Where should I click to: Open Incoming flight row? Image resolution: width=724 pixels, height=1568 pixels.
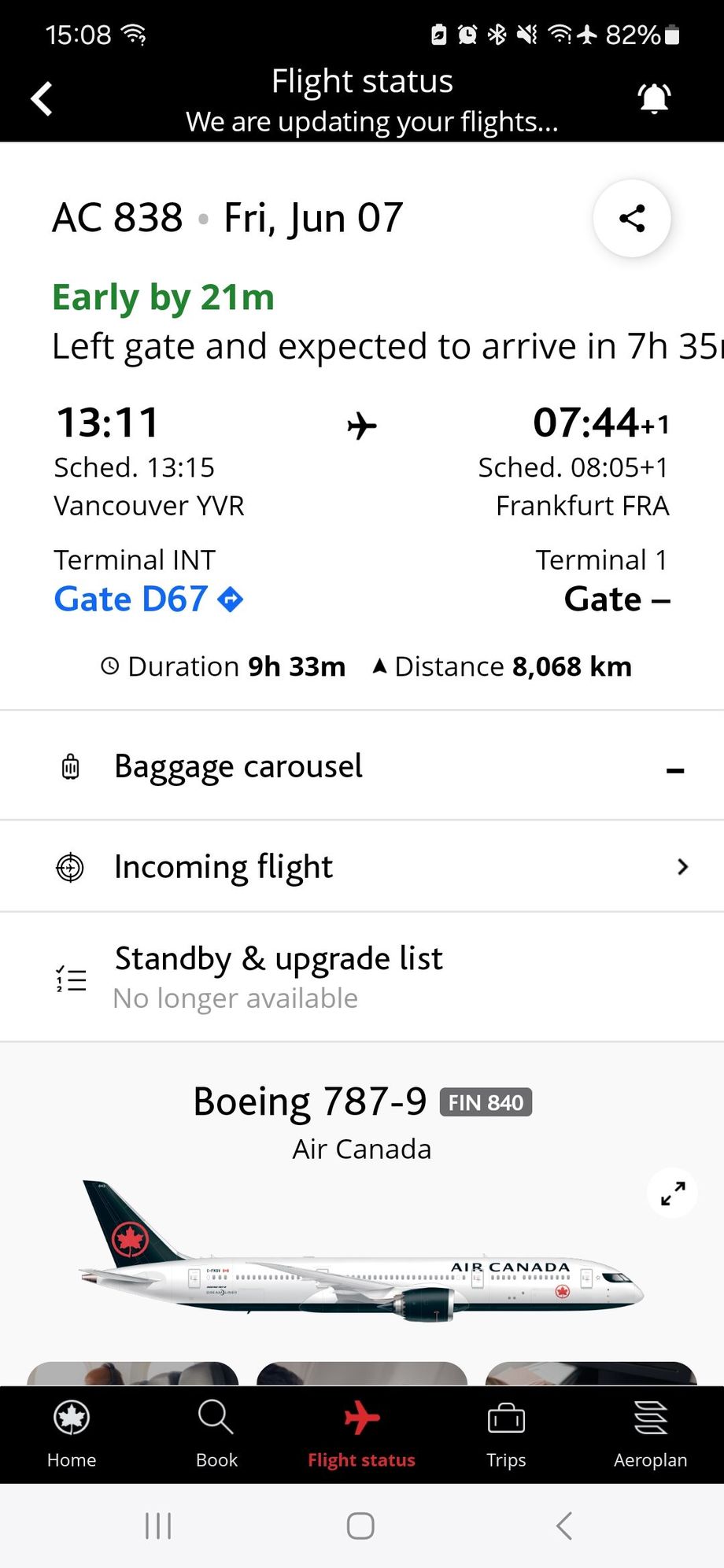coord(362,866)
